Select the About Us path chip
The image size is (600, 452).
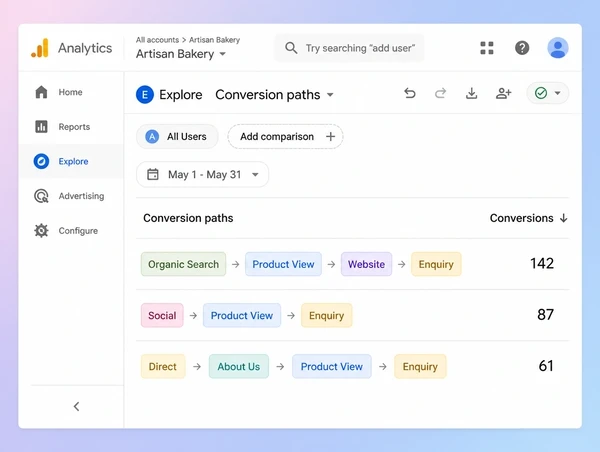click(x=239, y=366)
